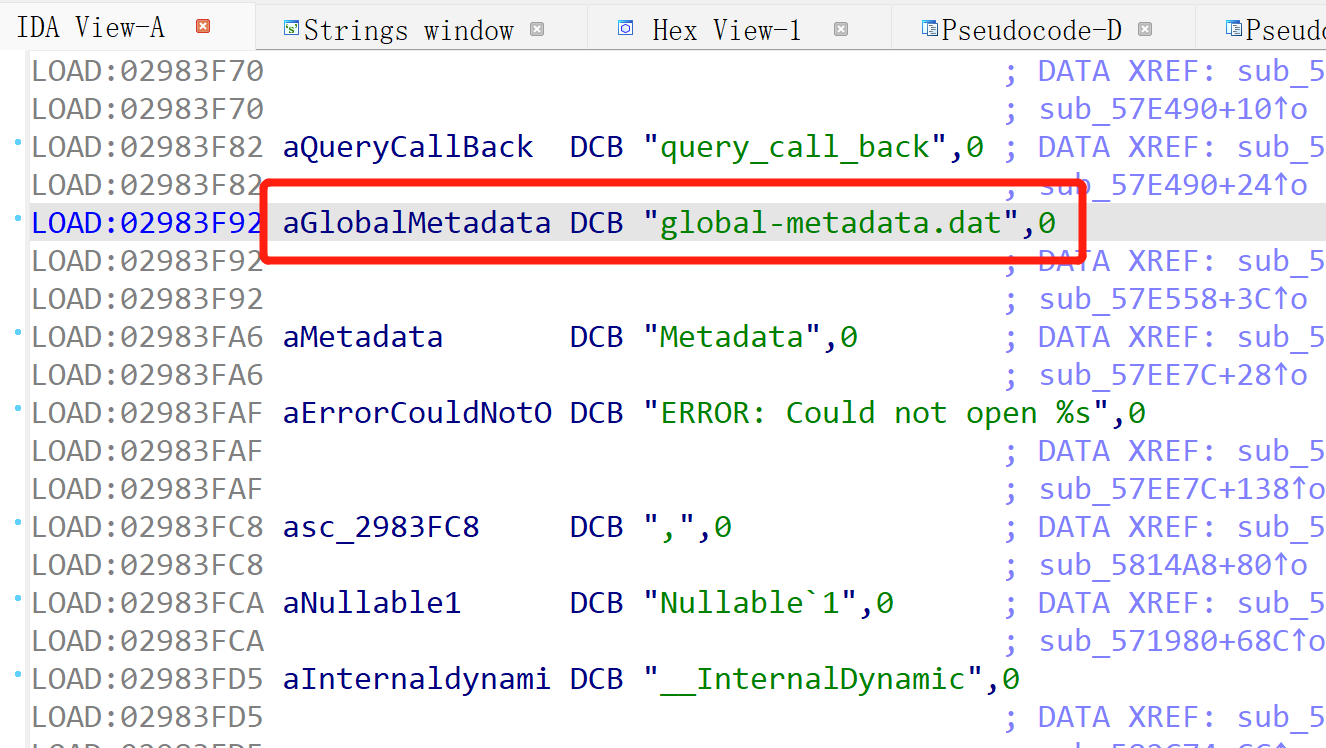Image resolution: width=1326 pixels, height=748 pixels.
Task: Click address LOAD:02983FAF beside aErrorCouldNotO
Action: (x=147, y=413)
